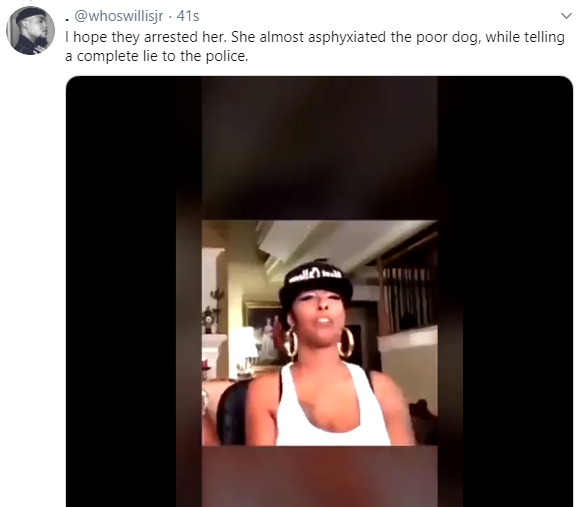The height and width of the screenshot is (507, 583).
Task: Click the right gold hoop earring in video
Action: coord(346,342)
